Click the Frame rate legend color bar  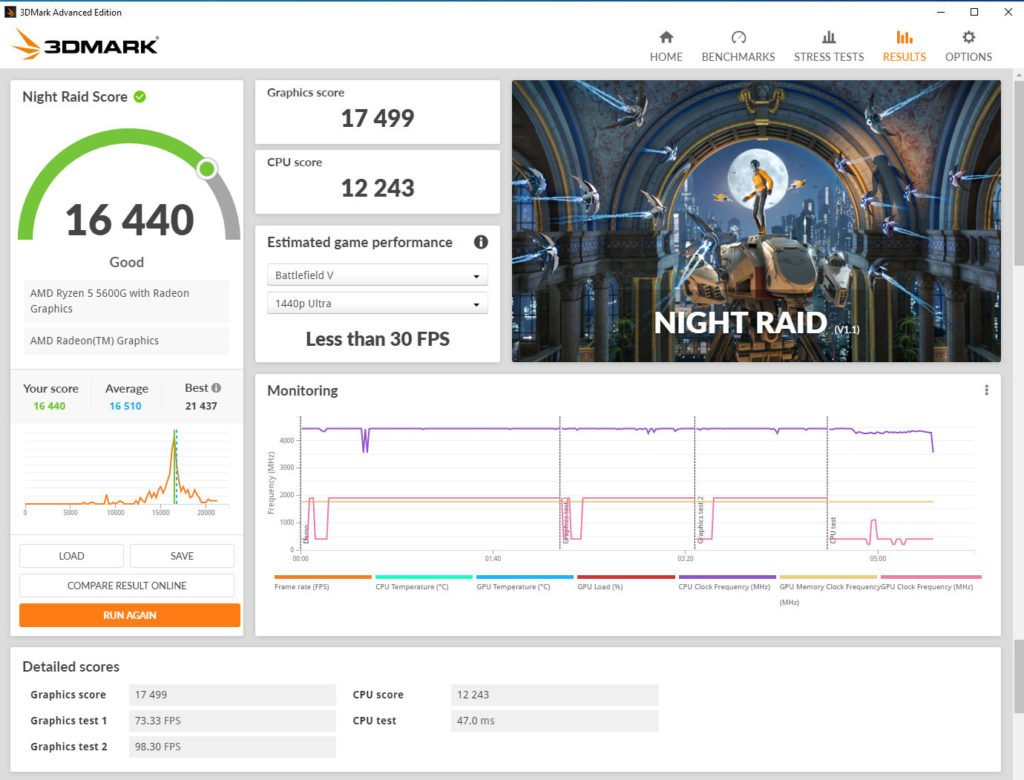[x=322, y=577]
